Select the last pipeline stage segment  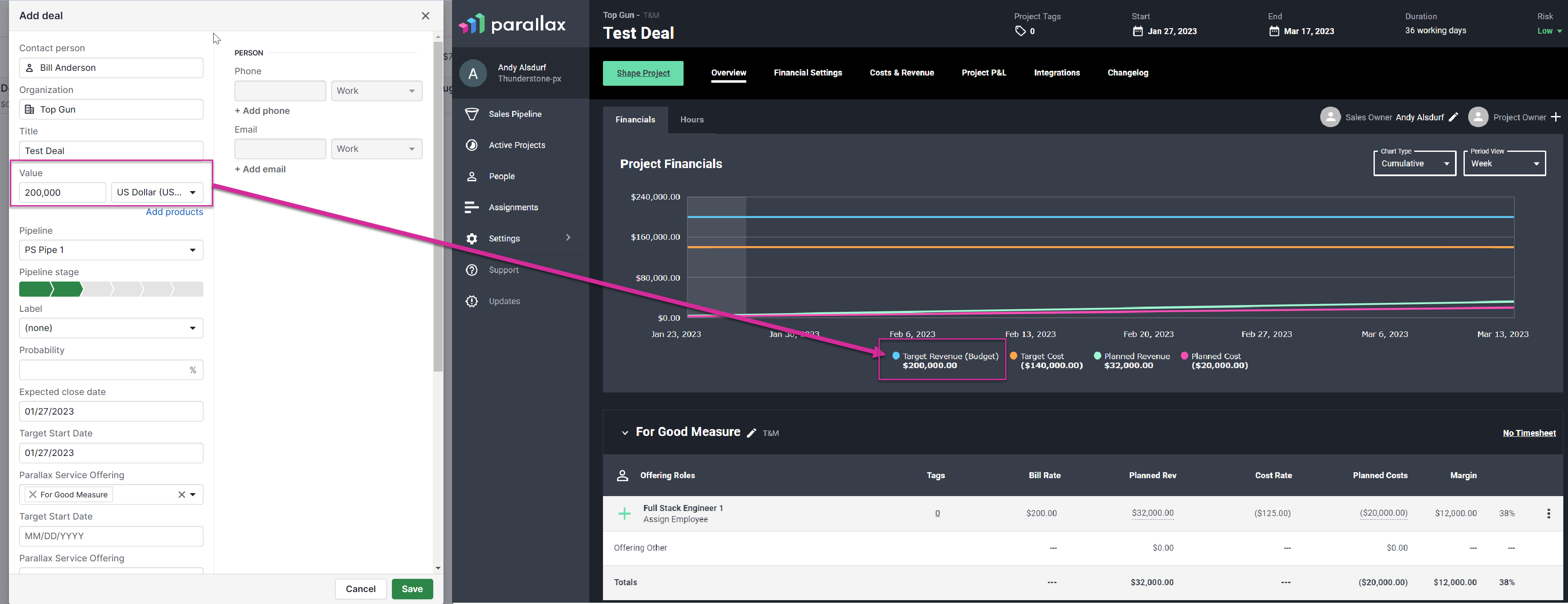click(188, 289)
